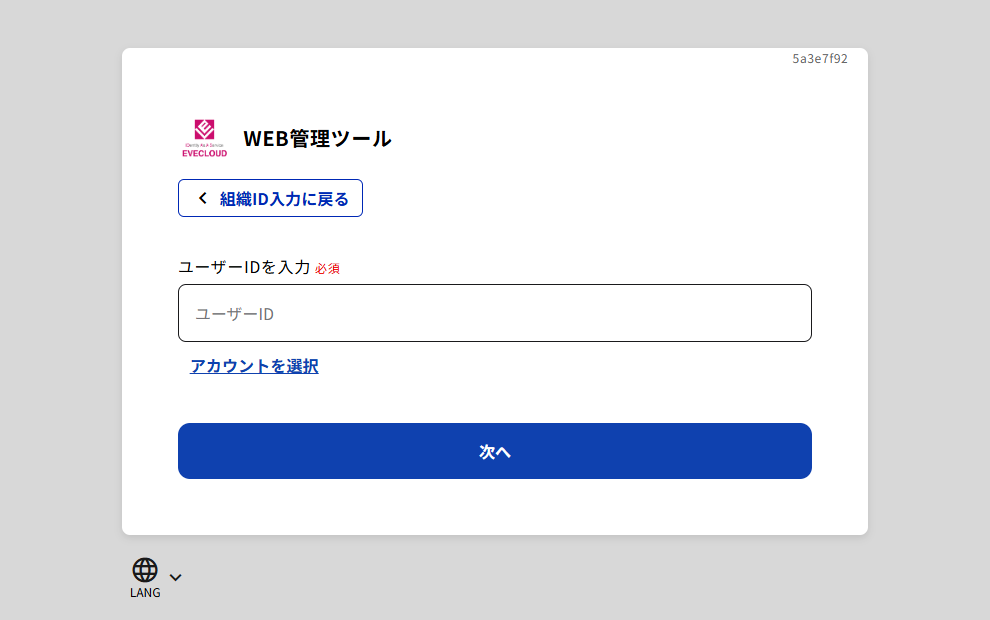
Task: Open the アカウントを選択 link
Action: pos(254,366)
